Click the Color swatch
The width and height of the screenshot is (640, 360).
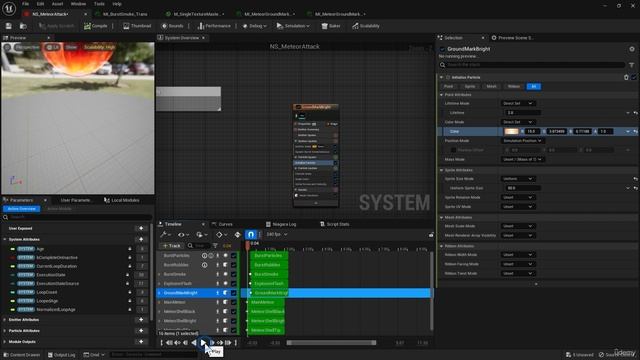click(511, 131)
